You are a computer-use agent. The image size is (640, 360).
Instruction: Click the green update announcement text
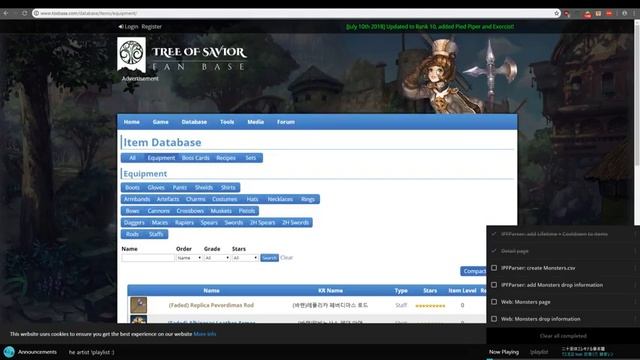tap(430, 27)
